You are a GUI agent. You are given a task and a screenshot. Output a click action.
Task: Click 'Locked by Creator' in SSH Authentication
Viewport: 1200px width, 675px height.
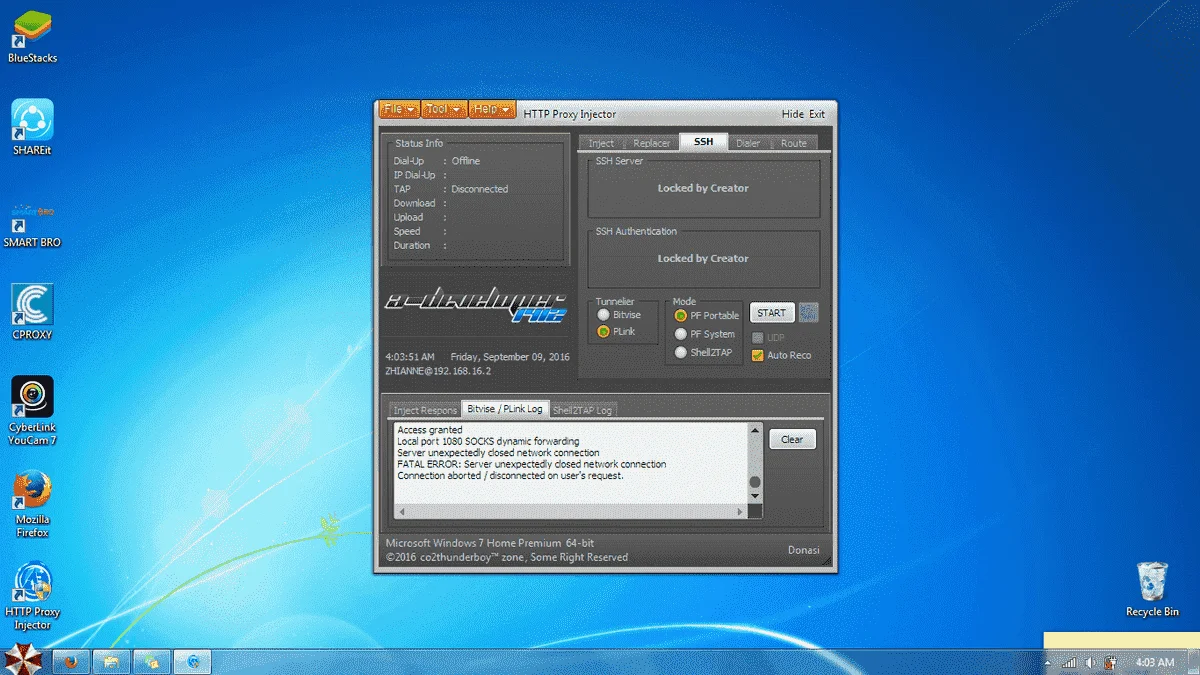[703, 258]
